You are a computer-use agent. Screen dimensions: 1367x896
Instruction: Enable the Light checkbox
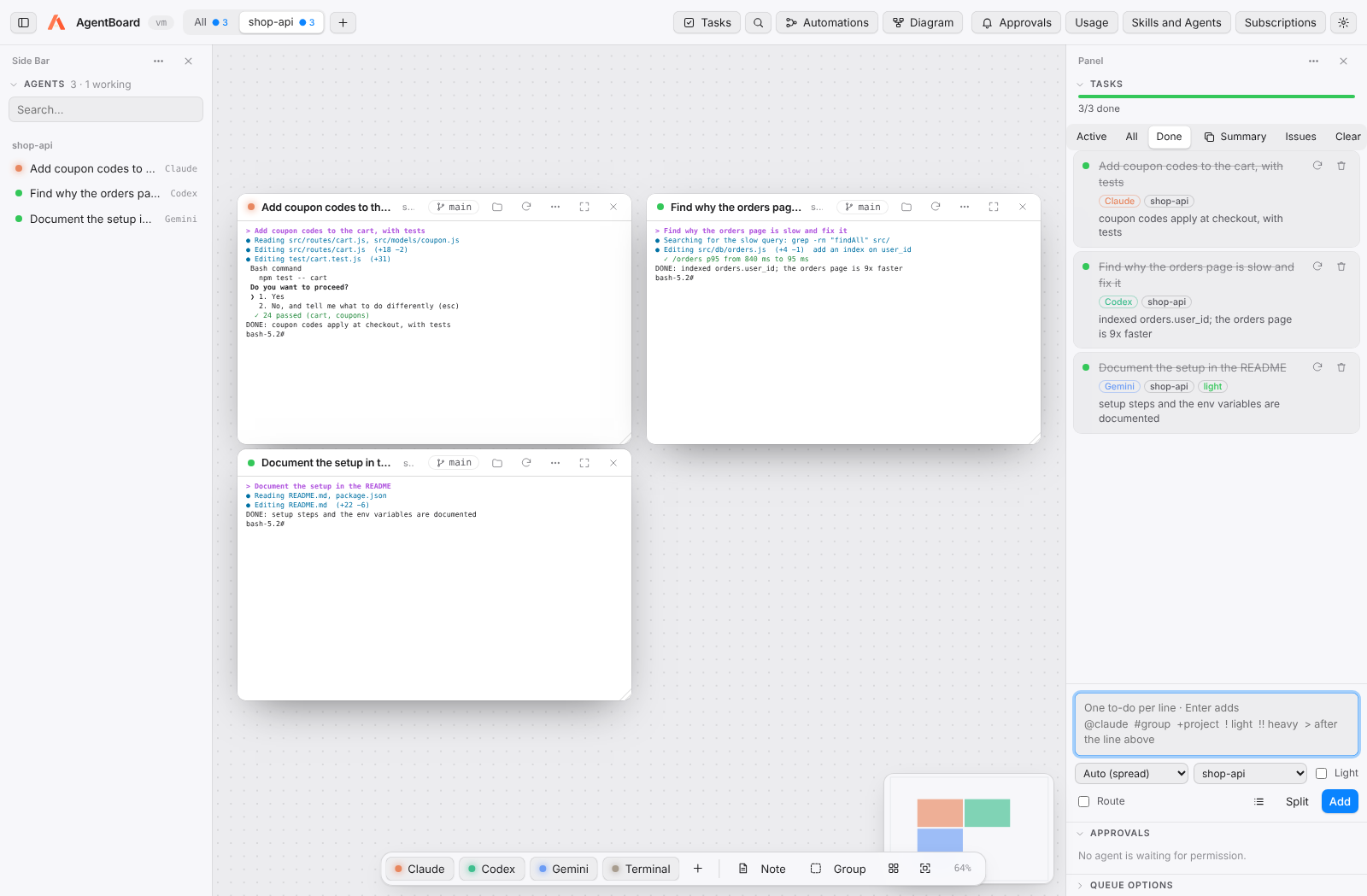(1322, 773)
